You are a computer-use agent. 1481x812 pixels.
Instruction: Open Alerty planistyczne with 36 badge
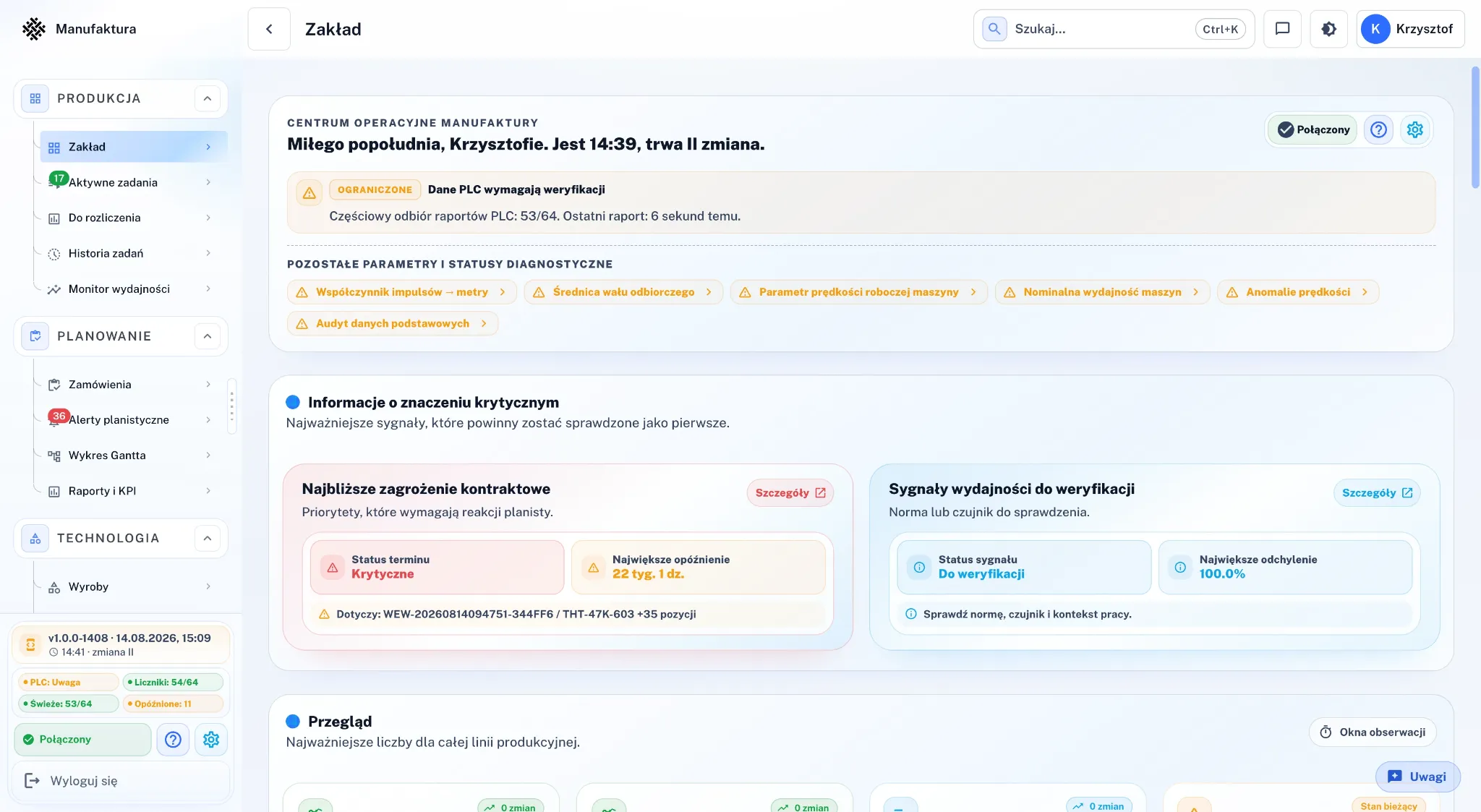click(133, 419)
